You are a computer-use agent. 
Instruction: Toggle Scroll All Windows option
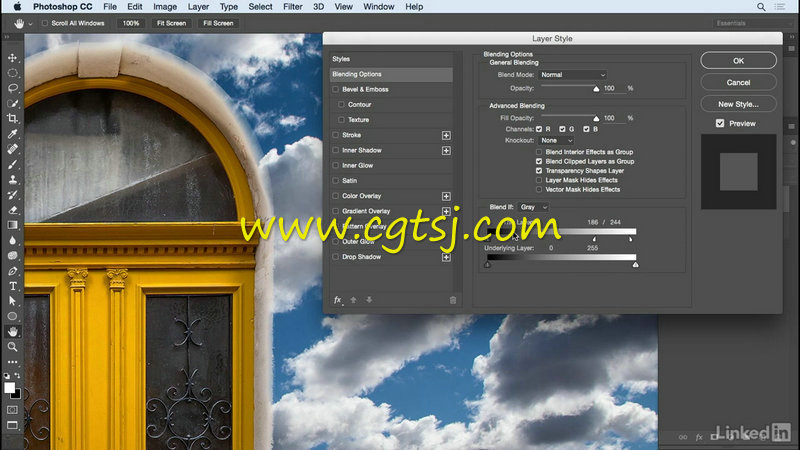click(x=45, y=23)
